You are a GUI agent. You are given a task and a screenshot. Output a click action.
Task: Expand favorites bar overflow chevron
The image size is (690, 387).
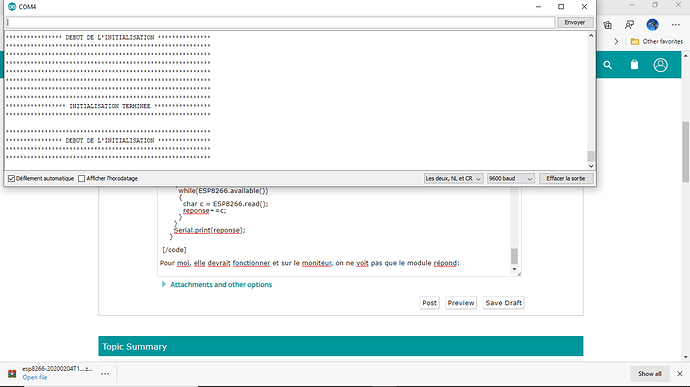tap(616, 41)
